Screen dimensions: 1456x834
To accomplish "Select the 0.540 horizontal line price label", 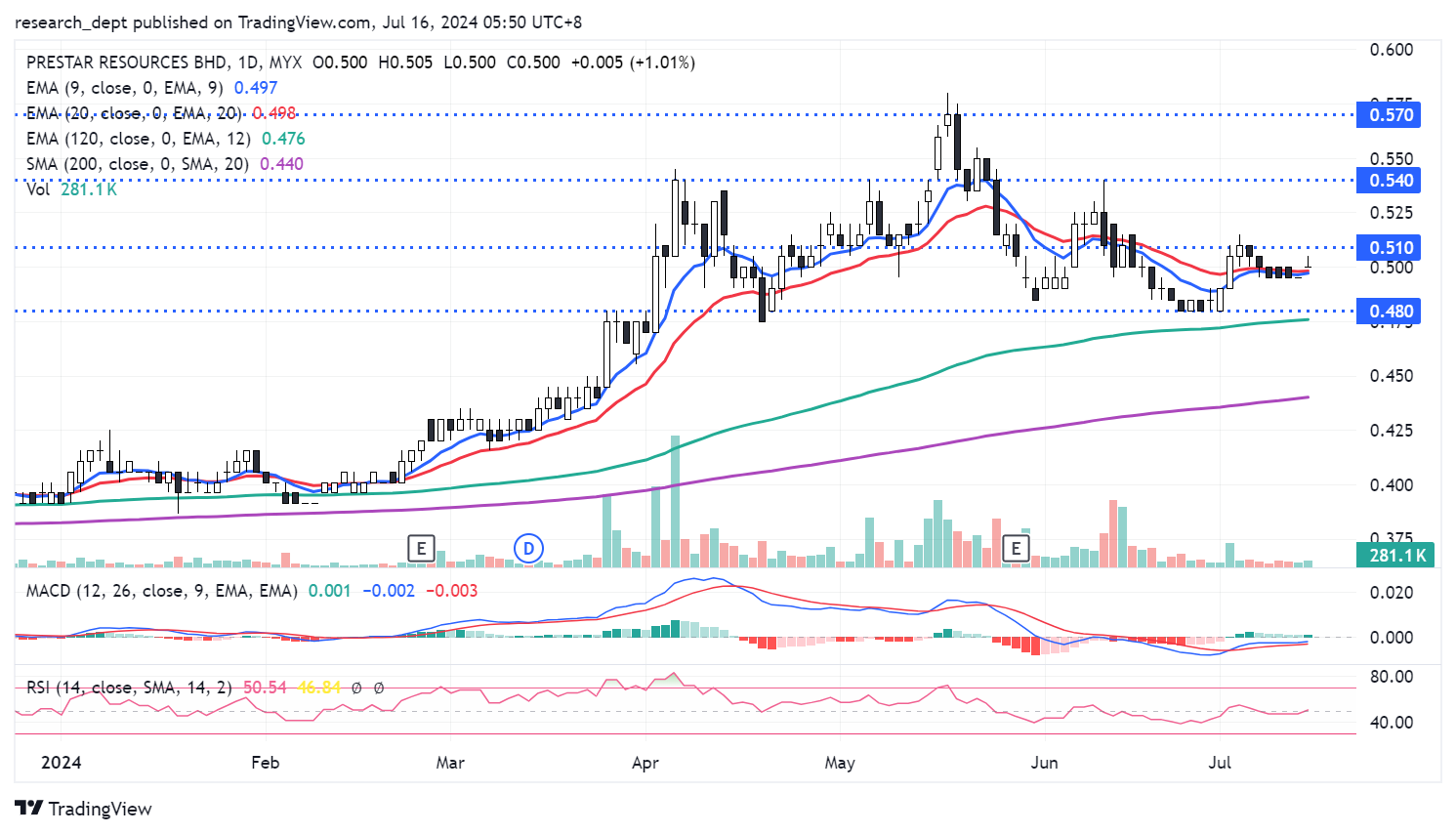I will (1391, 181).
